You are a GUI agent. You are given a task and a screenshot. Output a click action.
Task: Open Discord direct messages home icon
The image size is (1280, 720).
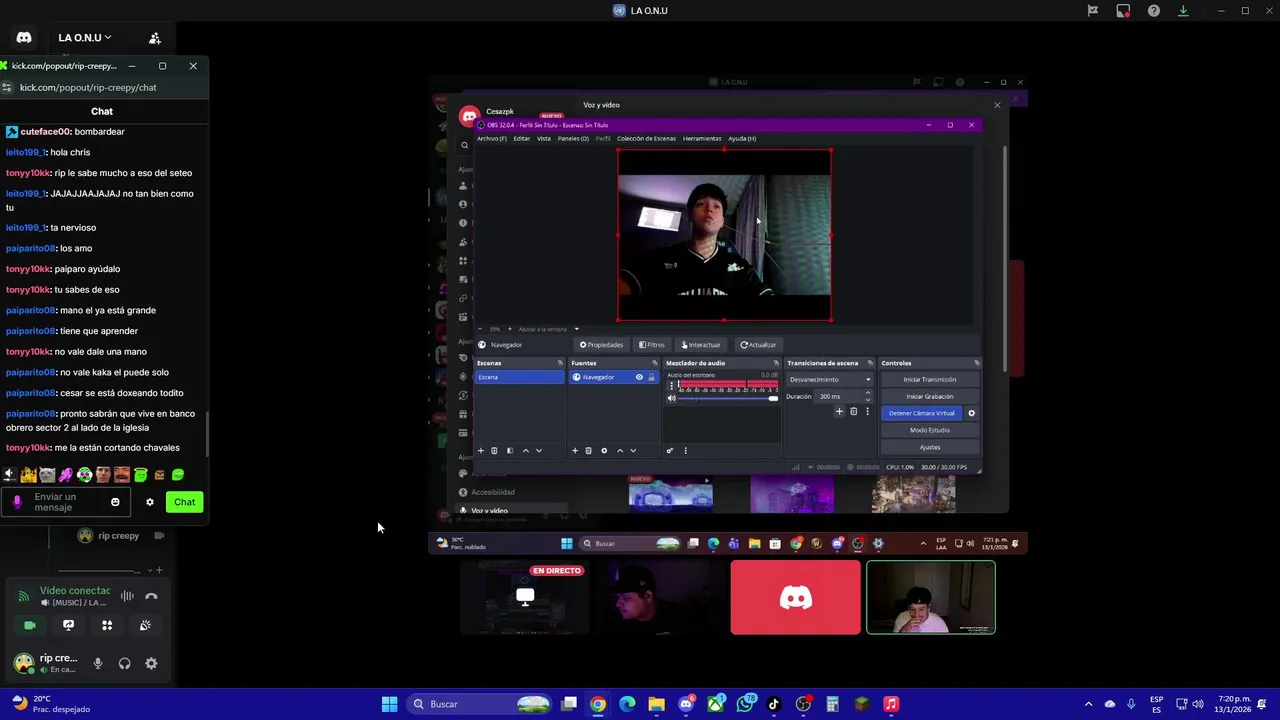click(x=24, y=38)
